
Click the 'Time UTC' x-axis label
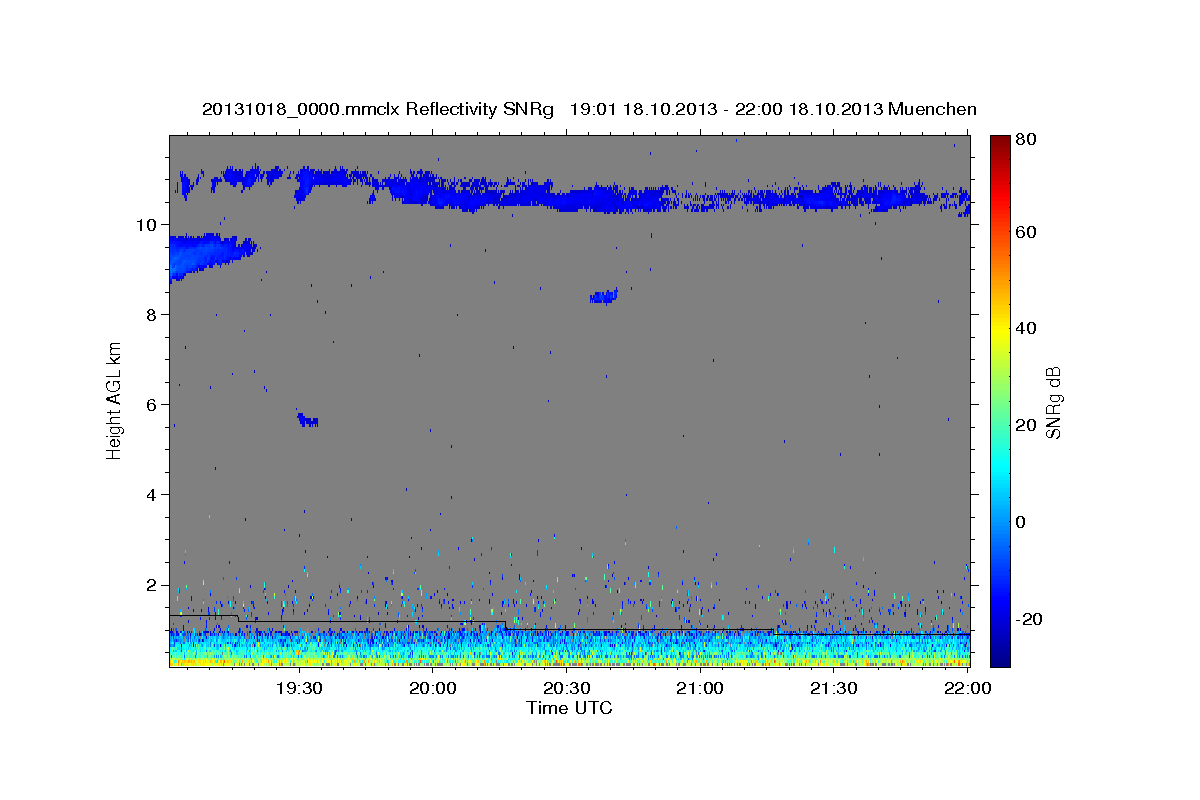coord(569,708)
